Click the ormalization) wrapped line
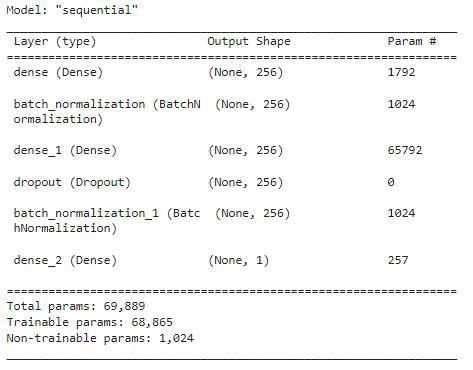Viewport: 473px width, 370px height. click(x=58, y=119)
